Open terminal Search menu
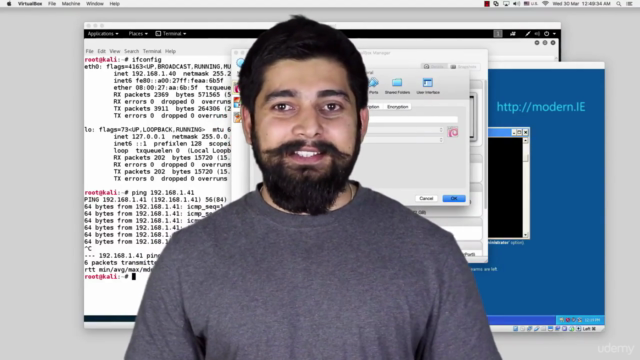The width and height of the screenshot is (640, 360). coord(131,51)
